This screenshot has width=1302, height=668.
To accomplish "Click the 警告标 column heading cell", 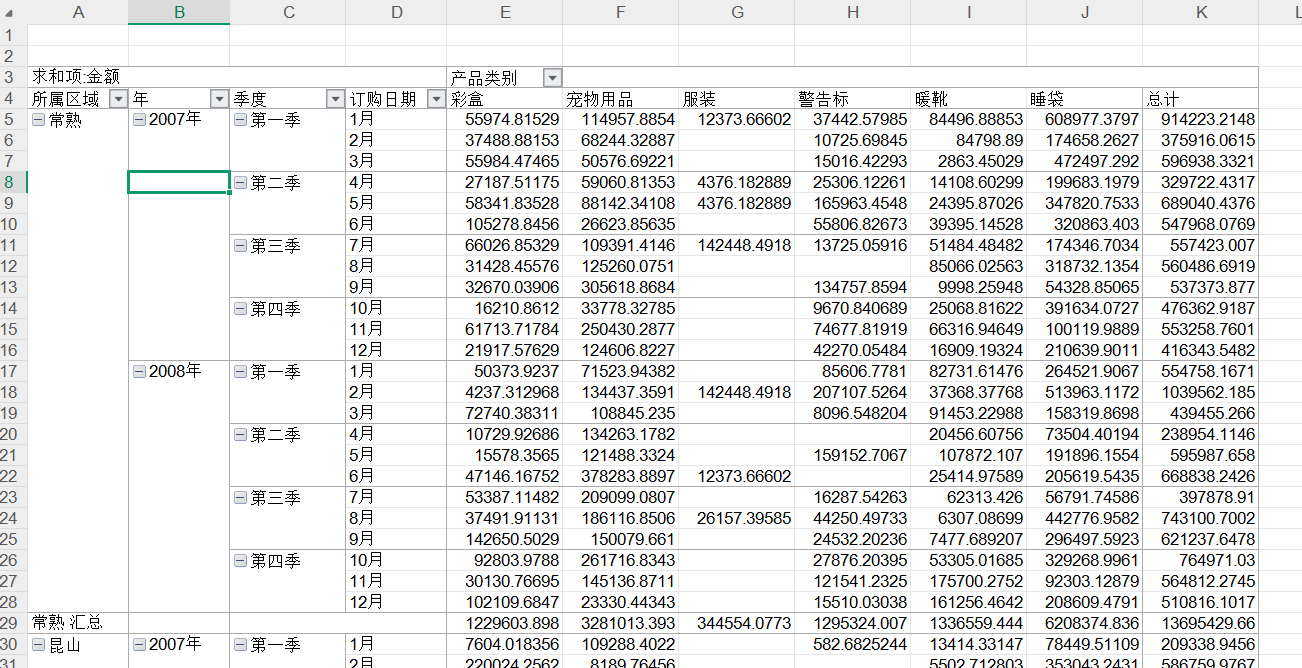I will (x=852, y=99).
